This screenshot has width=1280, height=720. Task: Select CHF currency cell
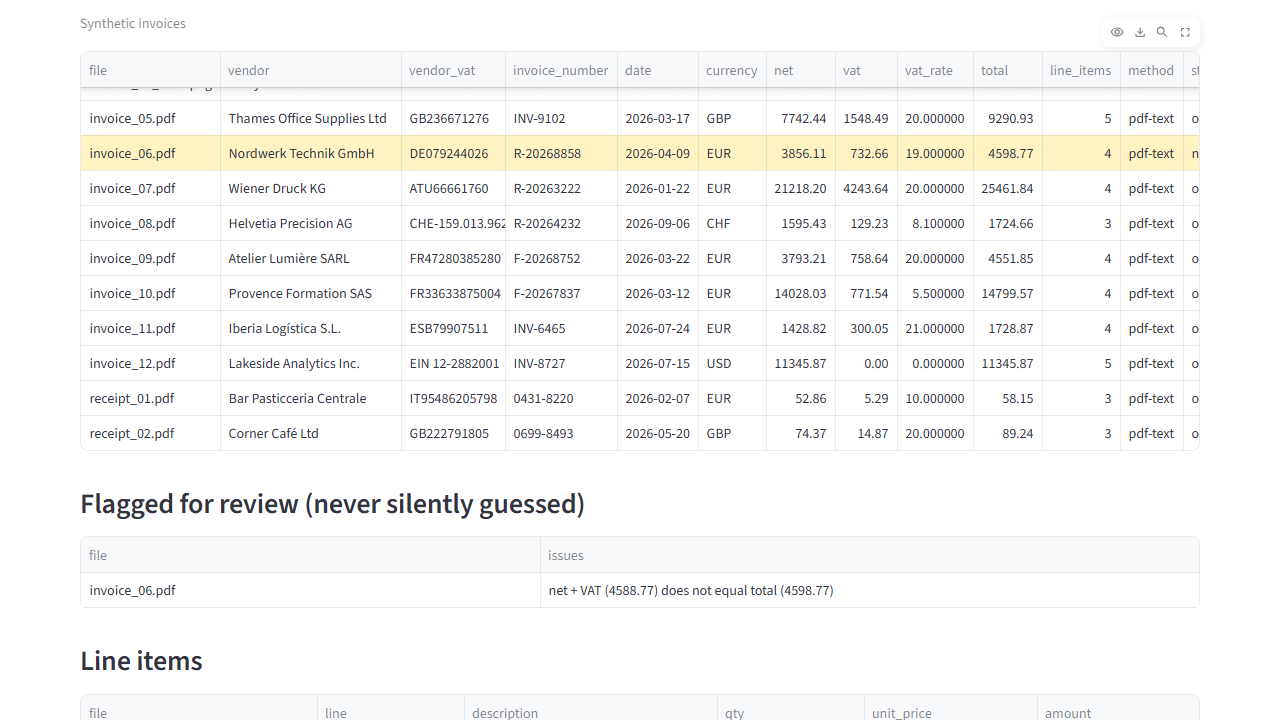(732, 223)
